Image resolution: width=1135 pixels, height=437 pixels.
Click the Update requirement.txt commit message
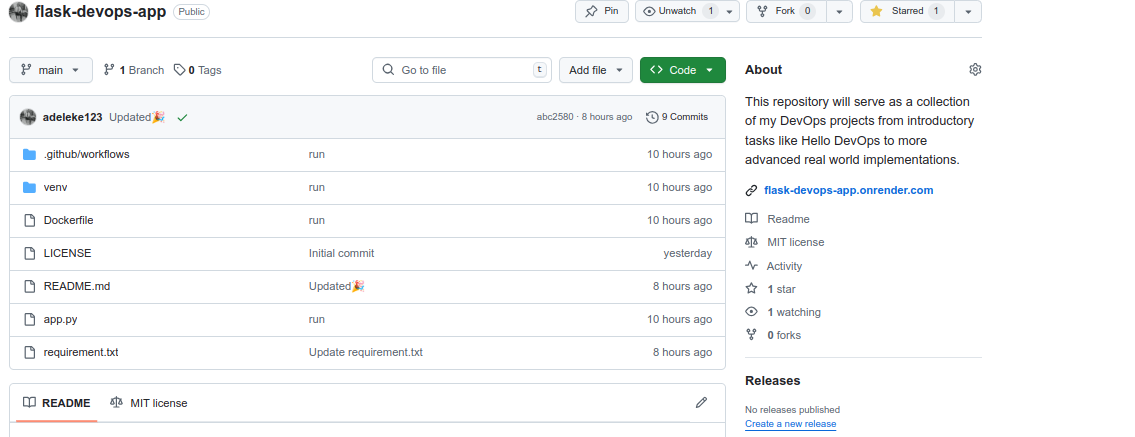[366, 352]
